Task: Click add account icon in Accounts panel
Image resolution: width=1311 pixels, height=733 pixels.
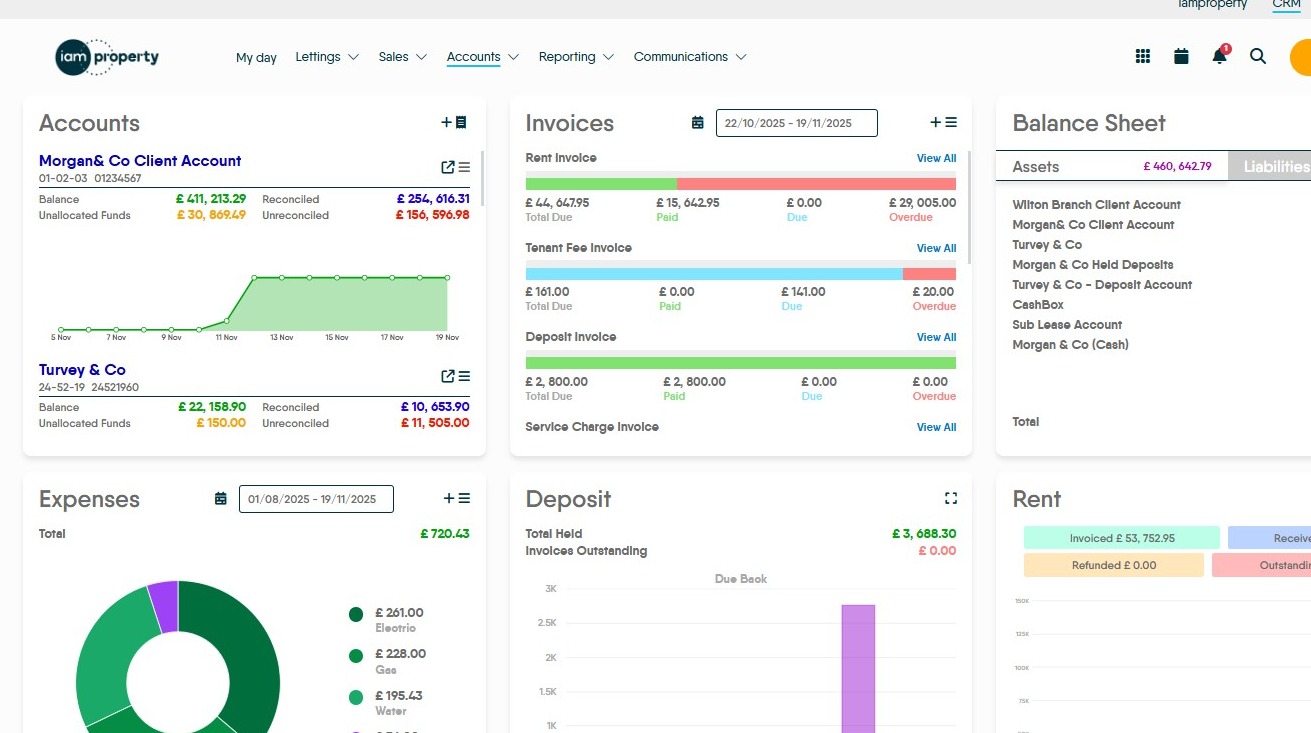Action: click(x=454, y=123)
